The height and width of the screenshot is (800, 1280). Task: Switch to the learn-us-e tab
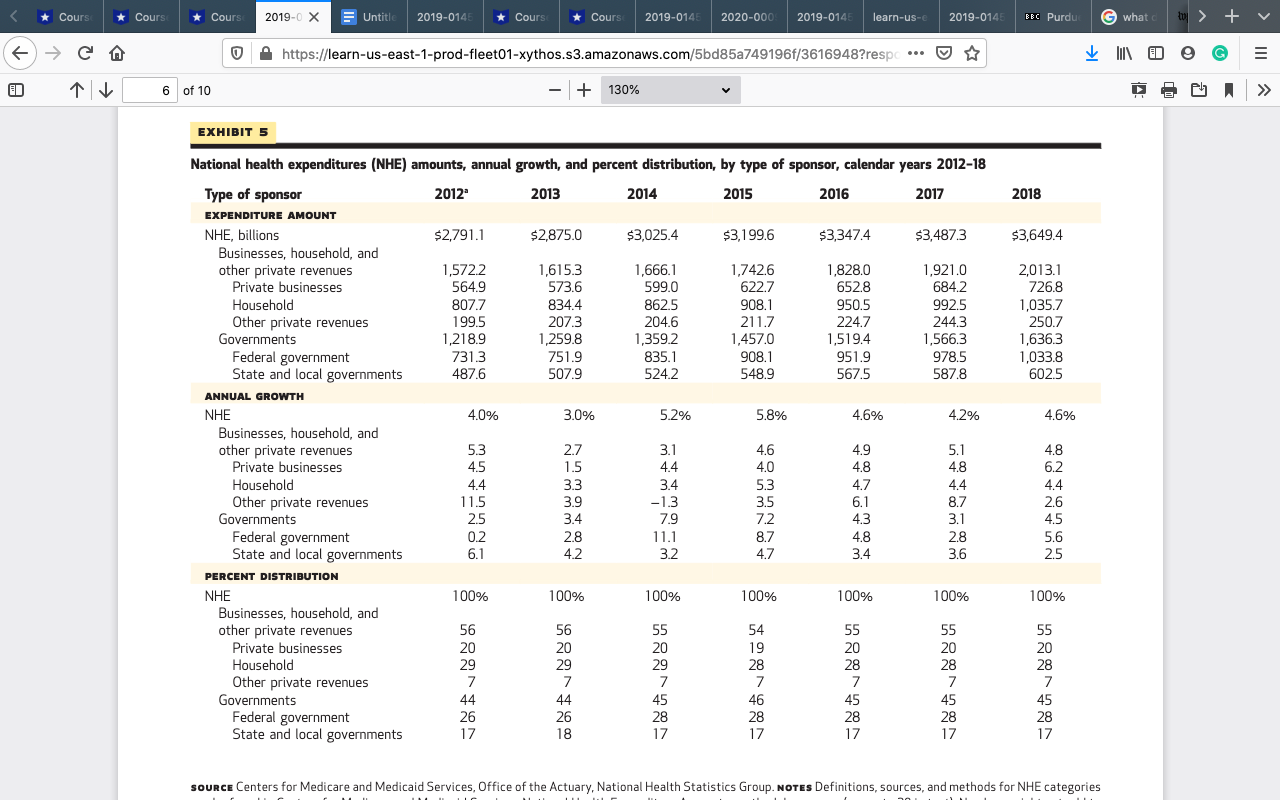point(901,17)
